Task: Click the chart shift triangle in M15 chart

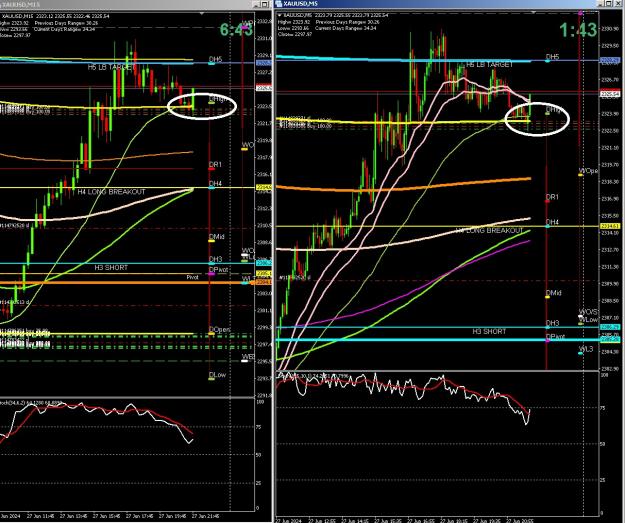Action: coord(202,14)
